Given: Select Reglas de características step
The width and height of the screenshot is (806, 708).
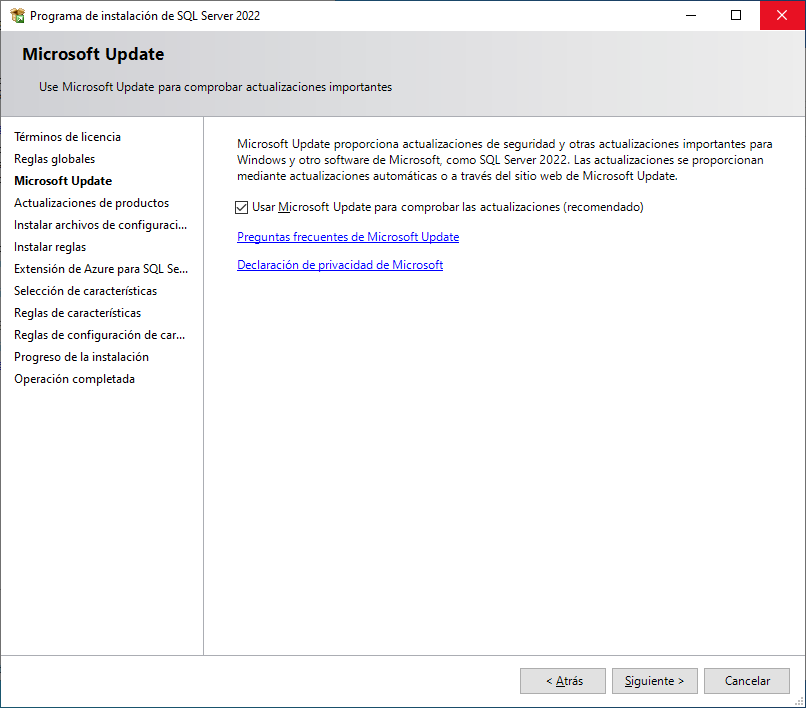Looking at the screenshot, I should point(77,313).
